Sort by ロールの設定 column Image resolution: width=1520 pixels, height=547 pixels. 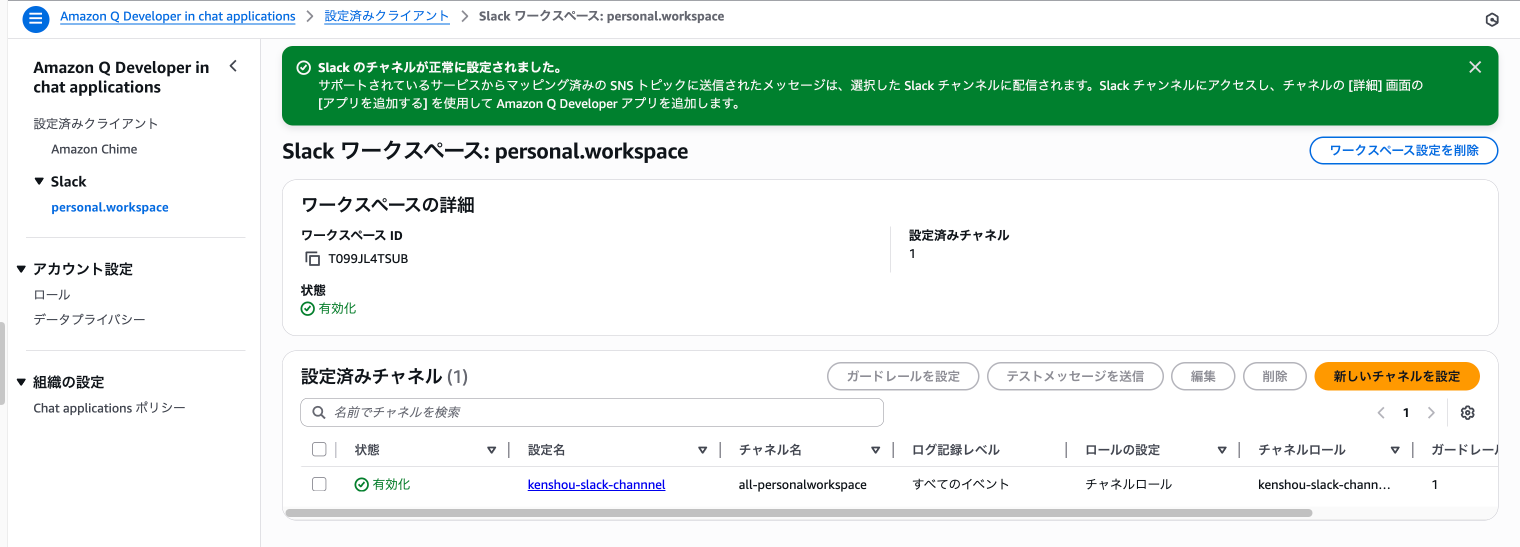pyautogui.click(x=1222, y=450)
